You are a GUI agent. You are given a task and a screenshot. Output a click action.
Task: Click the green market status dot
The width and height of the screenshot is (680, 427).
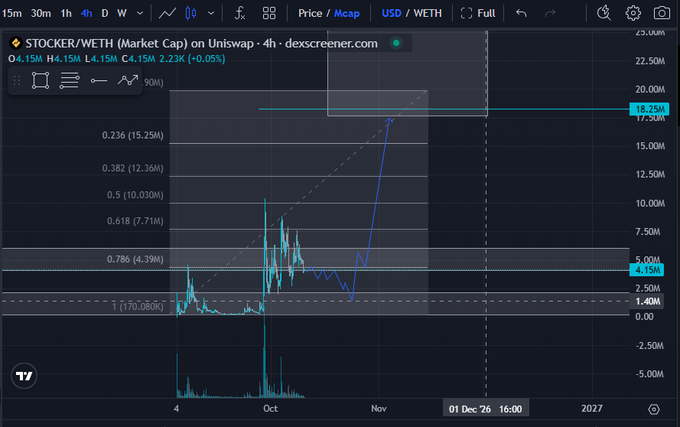coord(396,43)
